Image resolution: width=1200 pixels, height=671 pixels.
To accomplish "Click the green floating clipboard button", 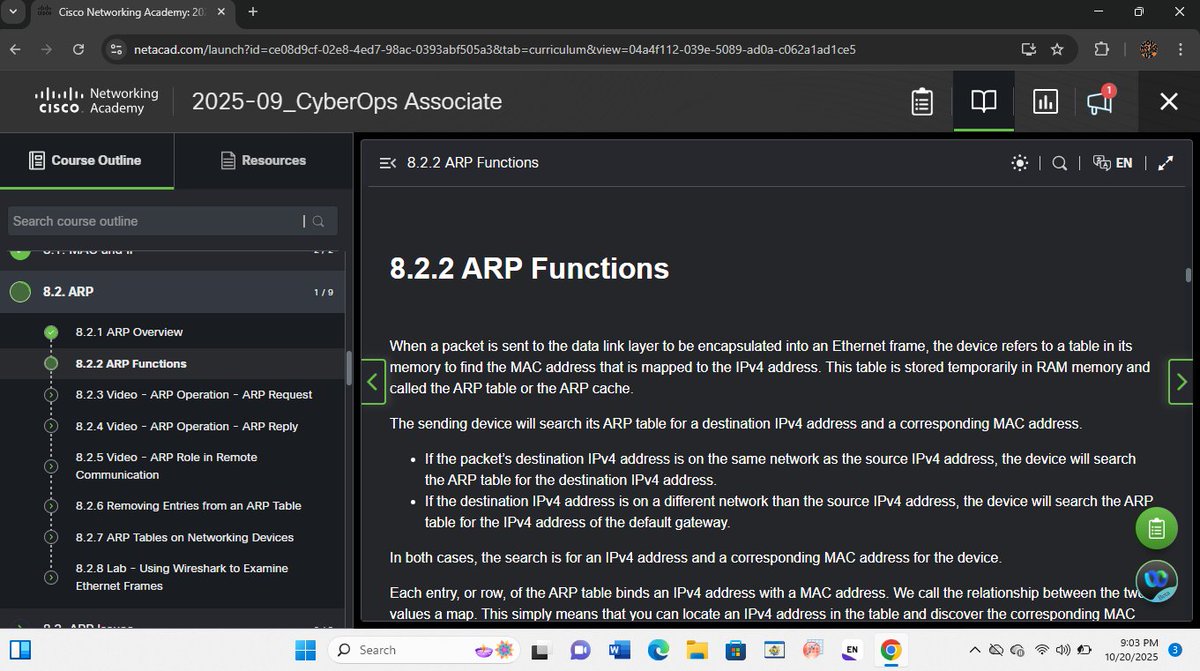I will (x=1156, y=528).
